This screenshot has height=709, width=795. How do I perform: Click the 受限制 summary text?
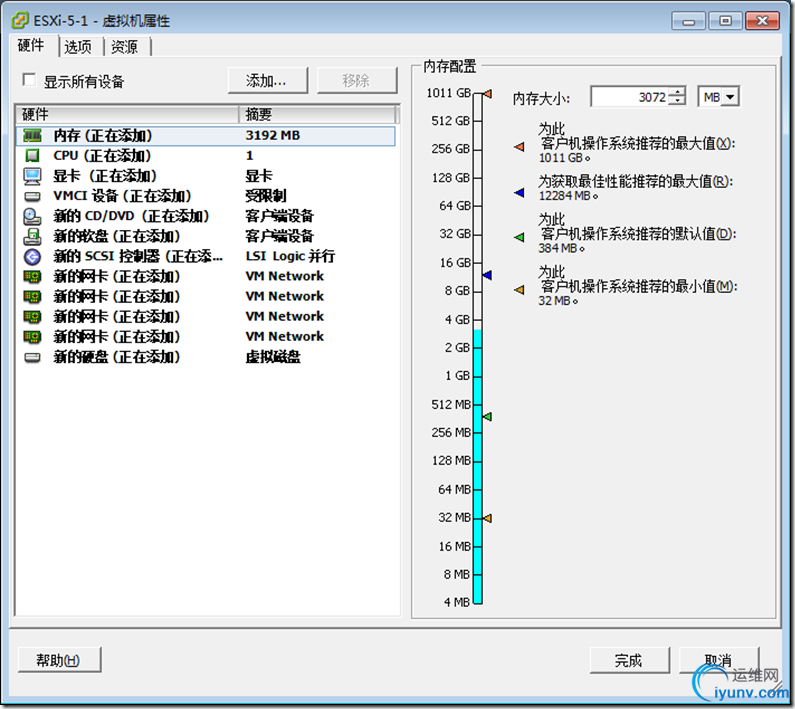(x=266, y=196)
